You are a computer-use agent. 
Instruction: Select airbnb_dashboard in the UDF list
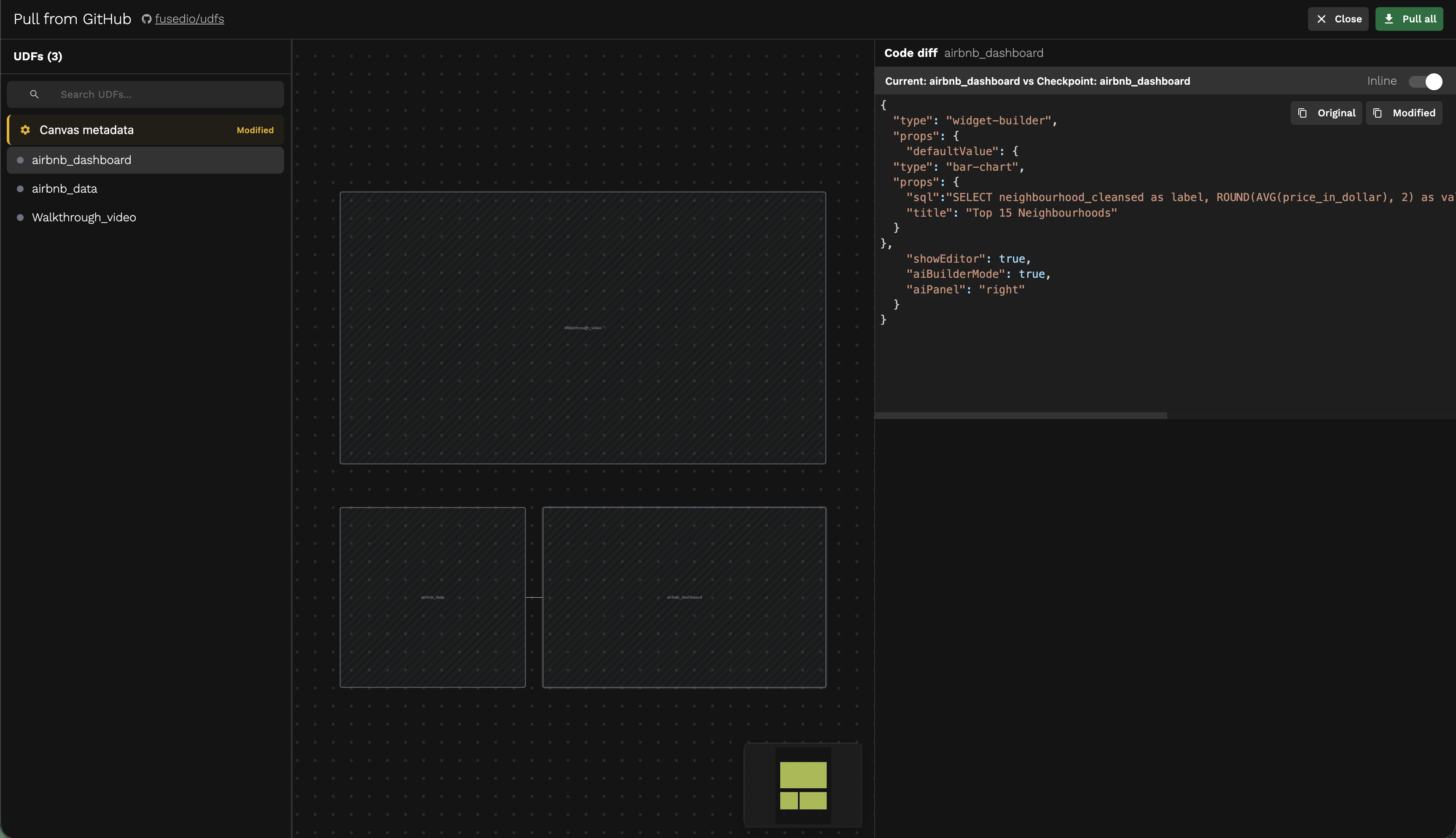[x=145, y=160]
